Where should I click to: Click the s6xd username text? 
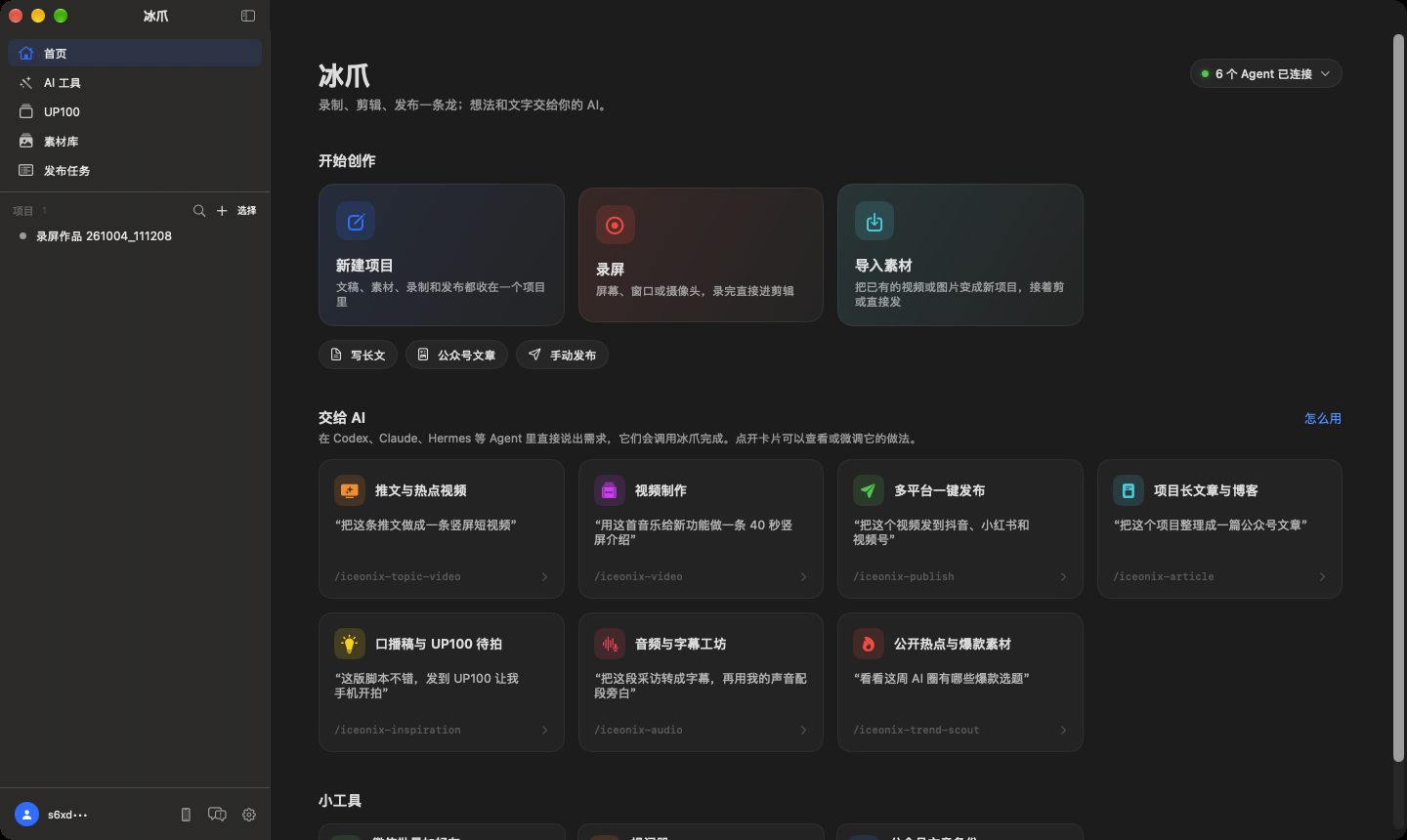[67, 814]
